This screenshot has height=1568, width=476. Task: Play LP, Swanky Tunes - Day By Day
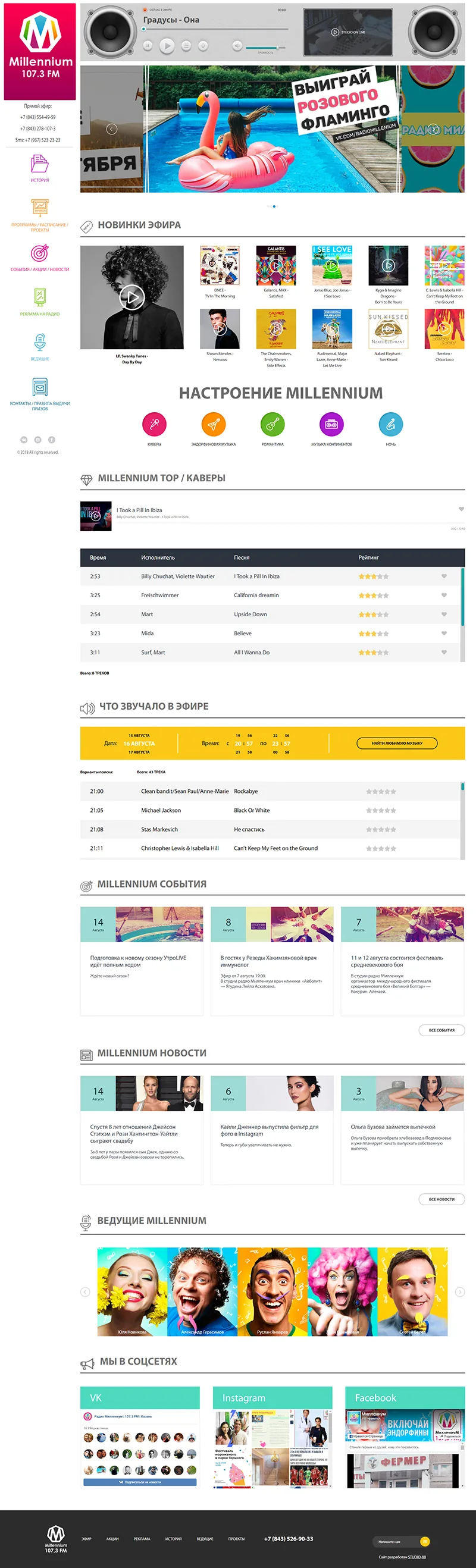pos(131,297)
